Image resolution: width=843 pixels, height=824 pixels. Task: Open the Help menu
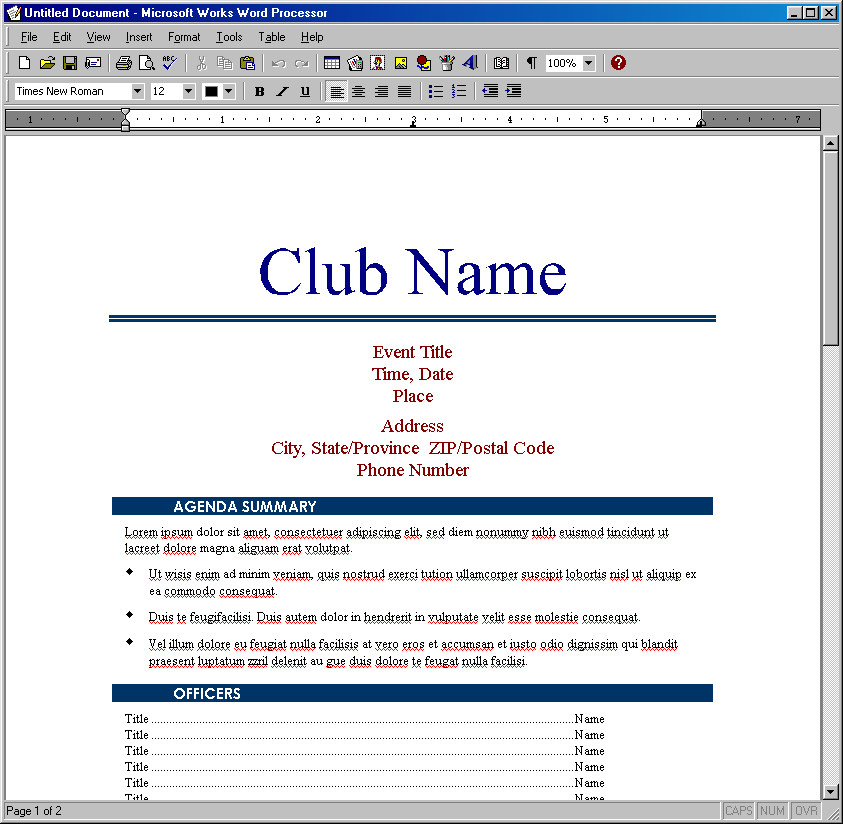[x=312, y=37]
